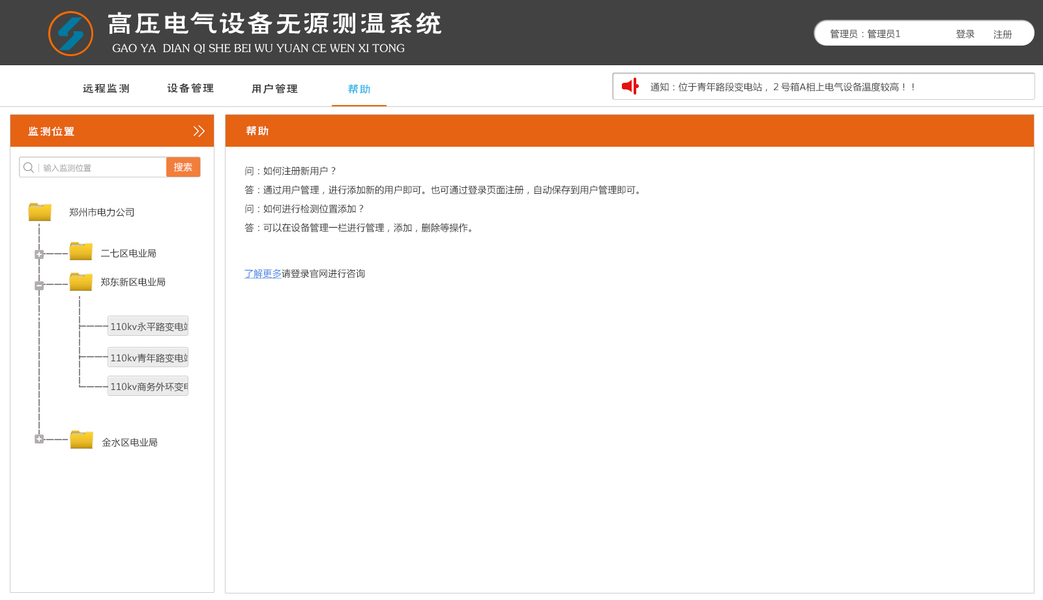Screen dimensions: 1043x600
Task: Select the 110kv商务外环变电站 item
Action: click(148, 386)
